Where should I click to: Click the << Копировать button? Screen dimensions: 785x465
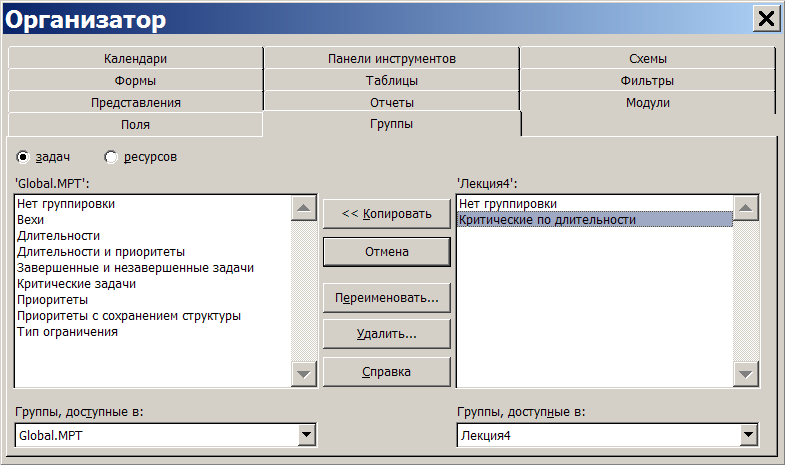click(x=386, y=214)
